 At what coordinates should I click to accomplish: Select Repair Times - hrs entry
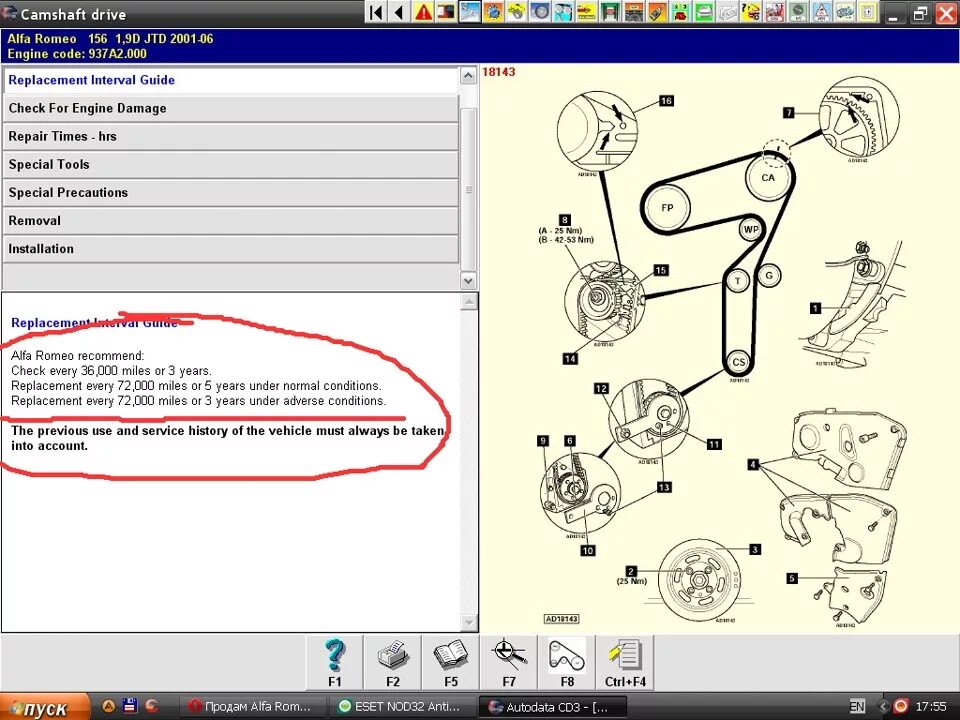[231, 137]
